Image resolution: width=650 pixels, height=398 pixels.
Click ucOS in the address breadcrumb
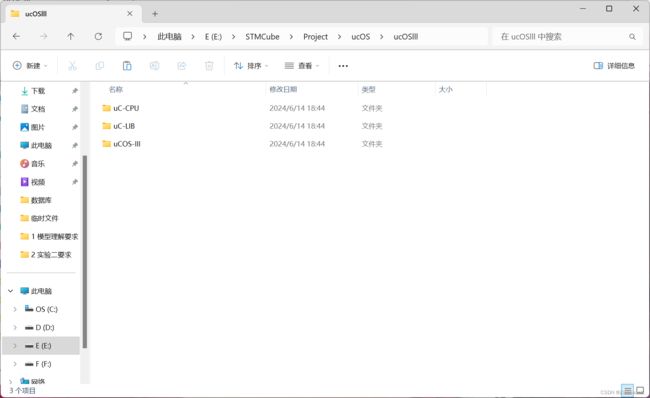click(361, 36)
